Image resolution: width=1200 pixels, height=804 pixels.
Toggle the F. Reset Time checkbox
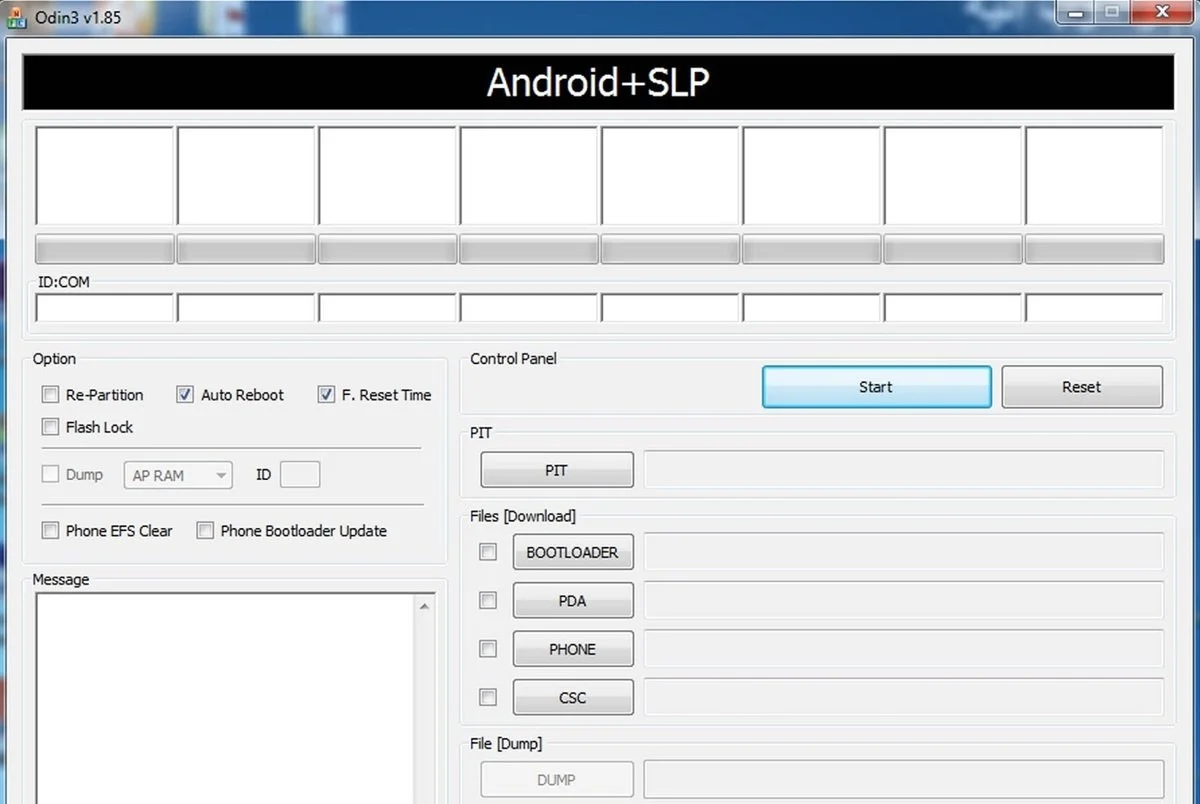[x=326, y=395]
